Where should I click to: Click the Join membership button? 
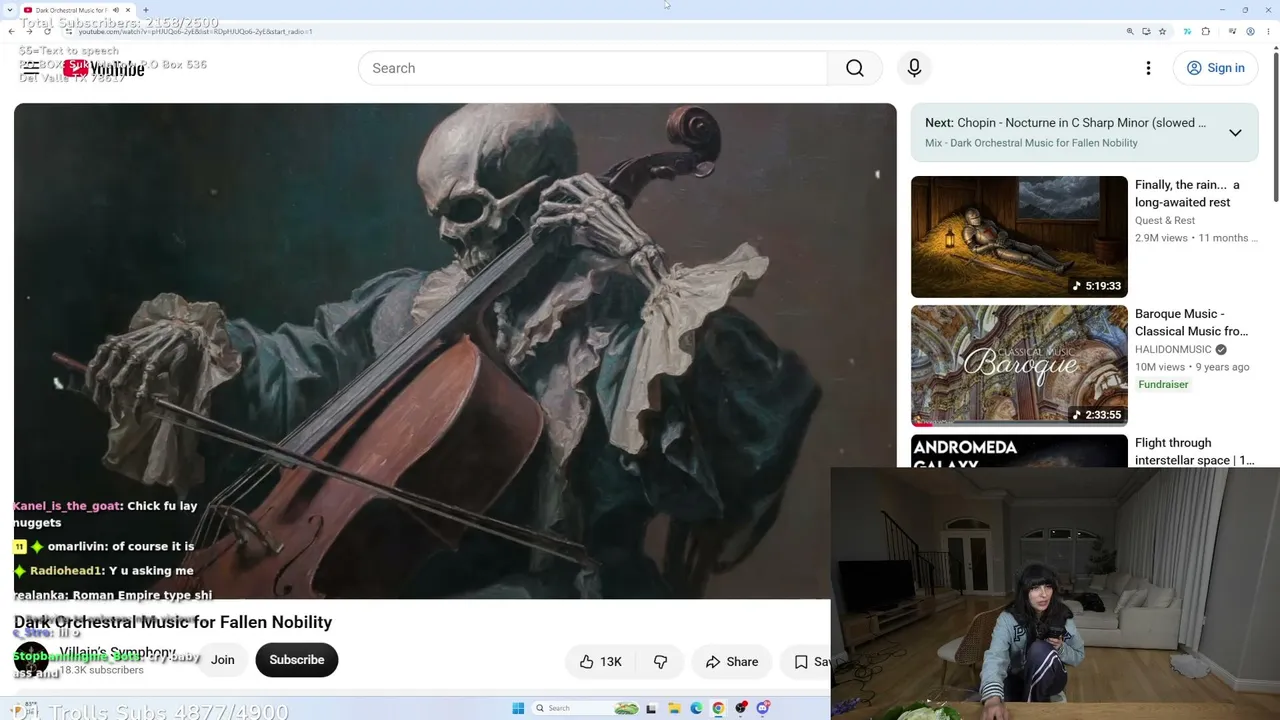[x=222, y=660]
